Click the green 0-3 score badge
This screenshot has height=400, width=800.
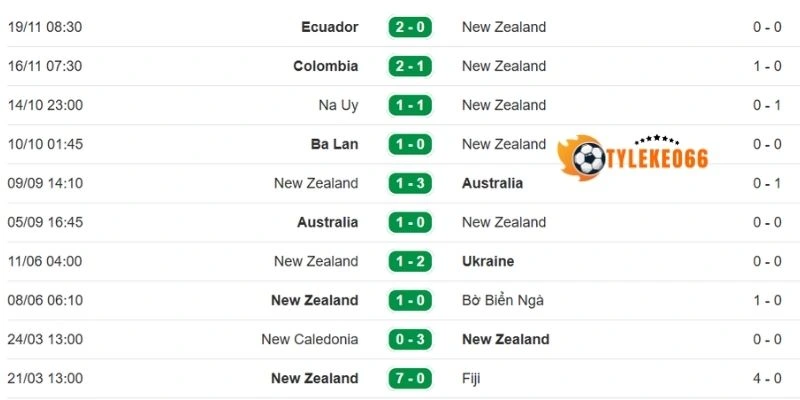click(410, 339)
